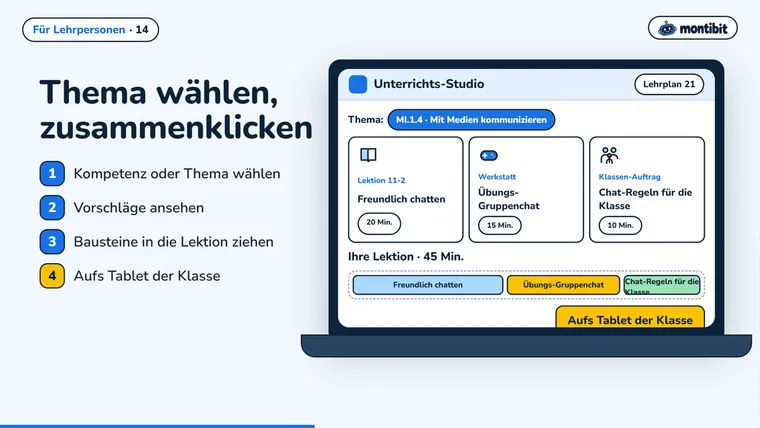Select the blue Freundlich chatten lesson block

428,285
